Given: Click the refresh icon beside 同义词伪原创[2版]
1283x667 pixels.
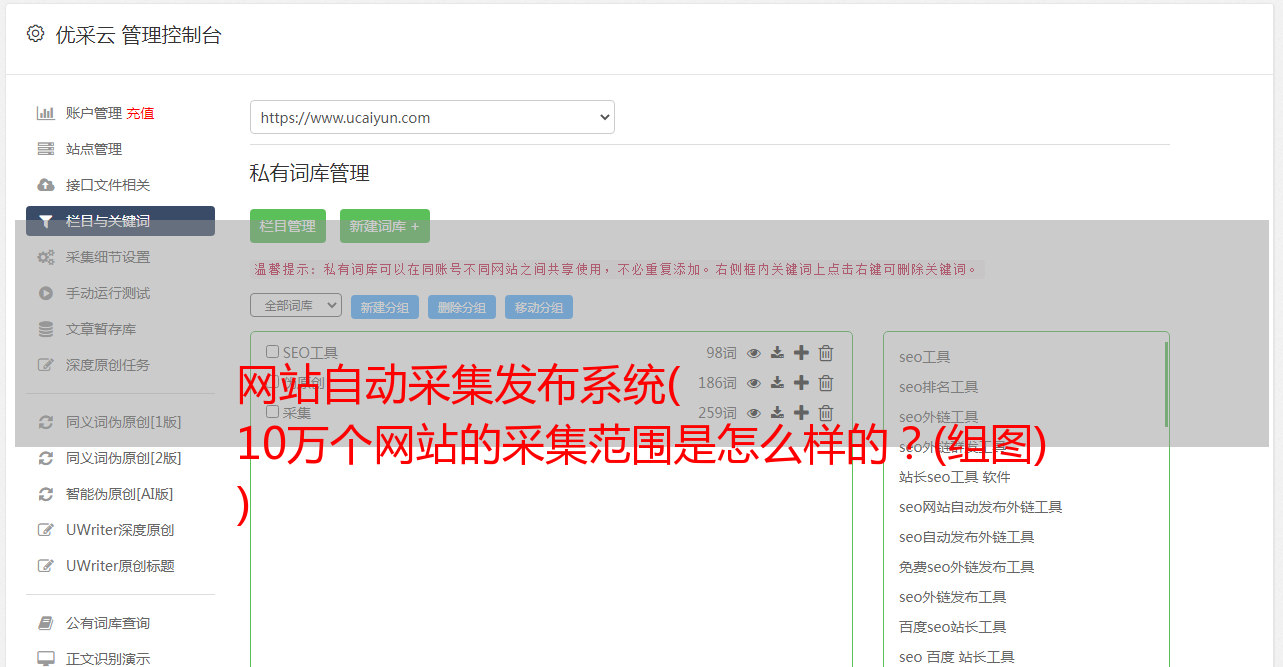Looking at the screenshot, I should coord(46,458).
